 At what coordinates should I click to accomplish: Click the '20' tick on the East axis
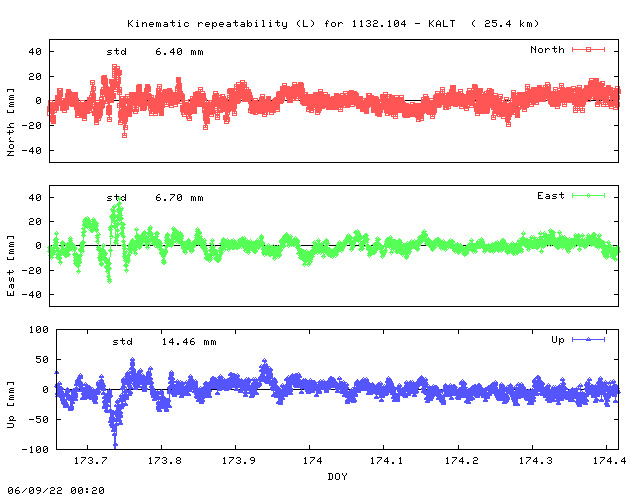(x=35, y=222)
